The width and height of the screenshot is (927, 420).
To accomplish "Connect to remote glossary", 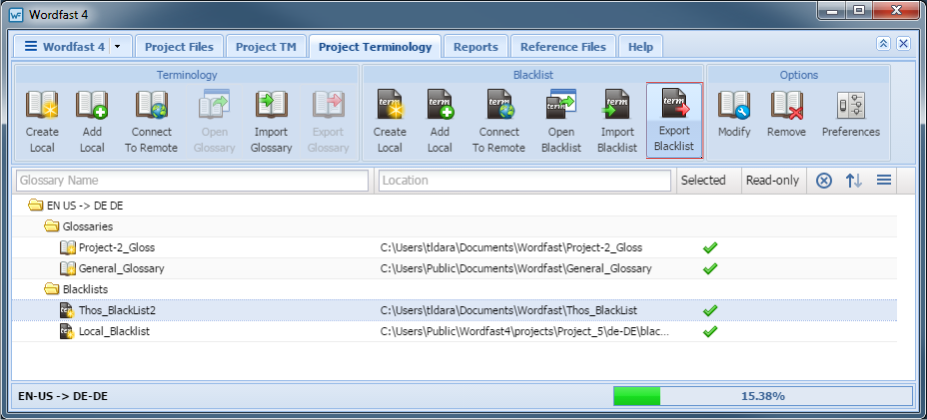I will pos(151,122).
